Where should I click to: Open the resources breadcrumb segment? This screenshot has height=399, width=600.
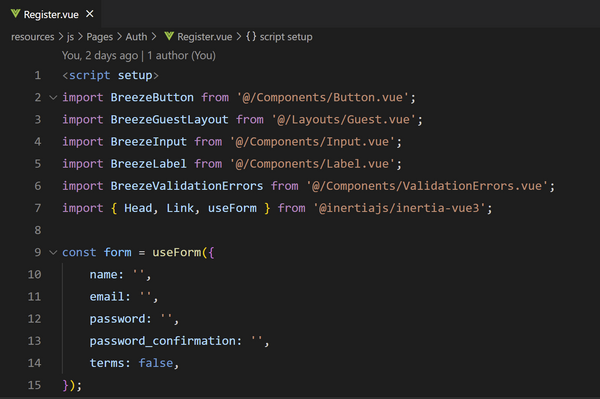pyautogui.click(x=33, y=37)
